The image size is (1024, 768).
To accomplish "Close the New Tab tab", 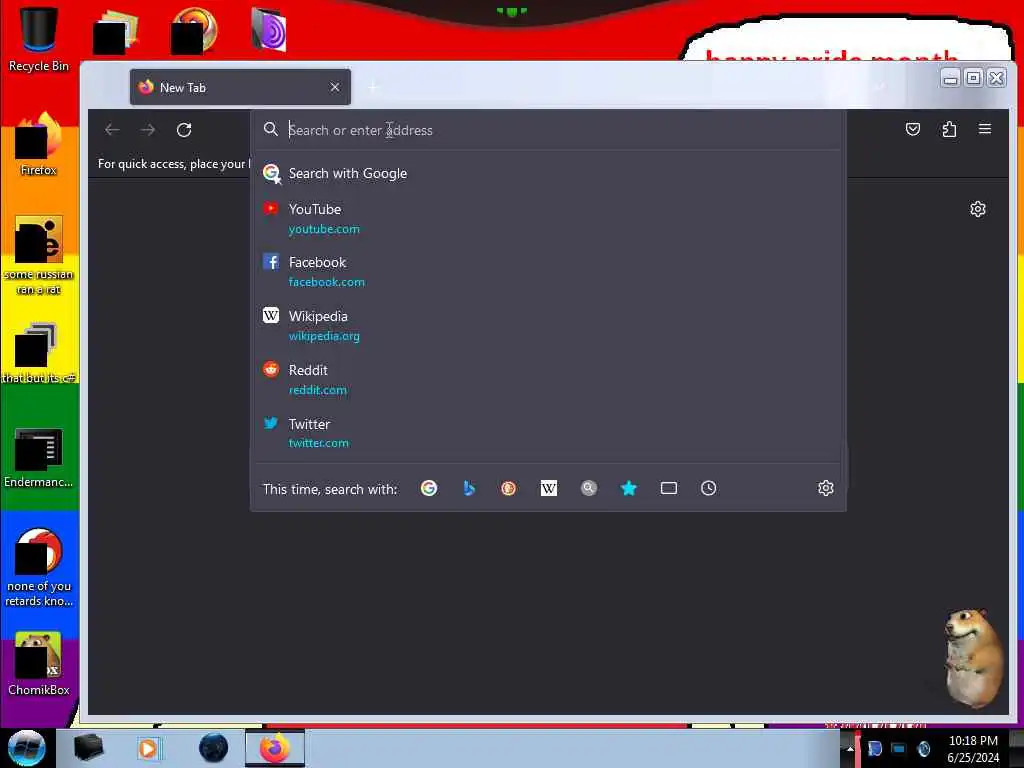I will pyautogui.click(x=335, y=88).
